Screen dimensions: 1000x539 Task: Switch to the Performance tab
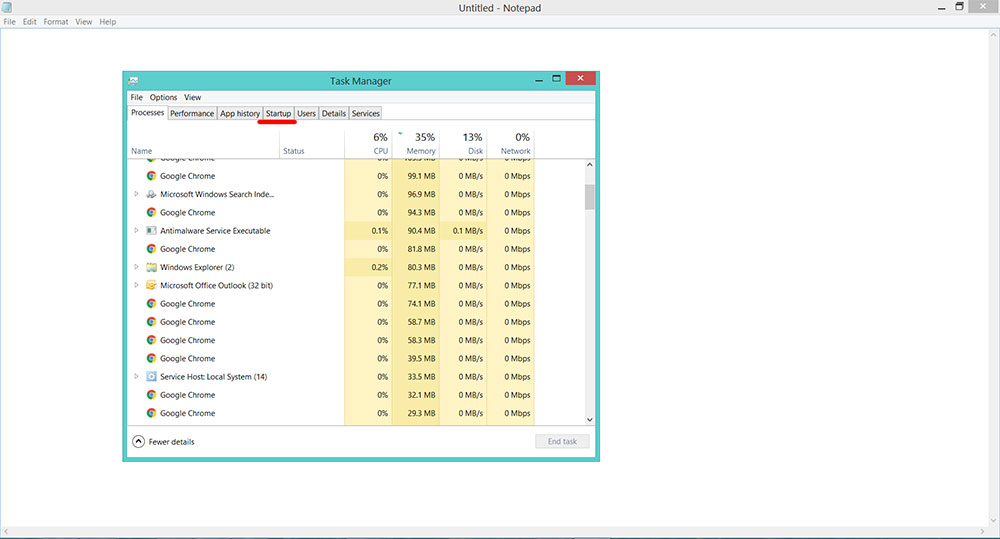(x=192, y=114)
